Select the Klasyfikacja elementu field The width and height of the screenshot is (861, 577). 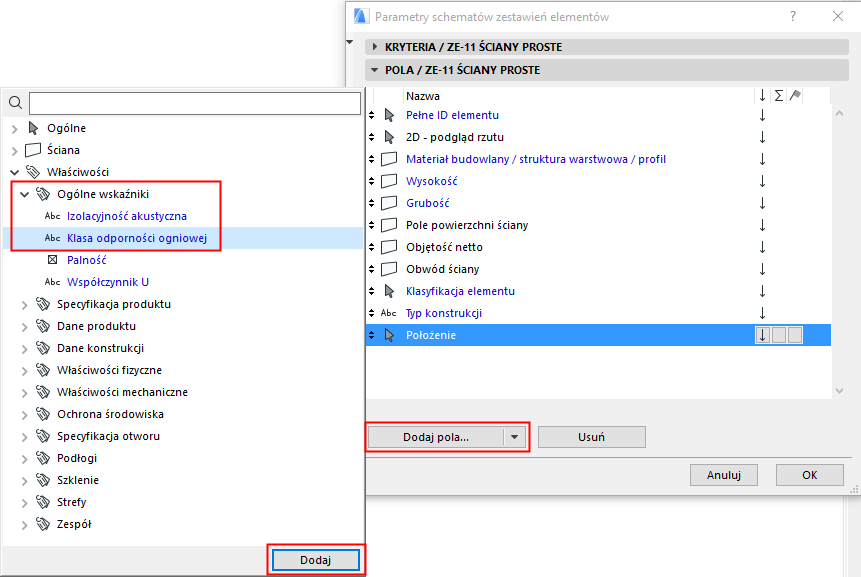[x=460, y=291]
